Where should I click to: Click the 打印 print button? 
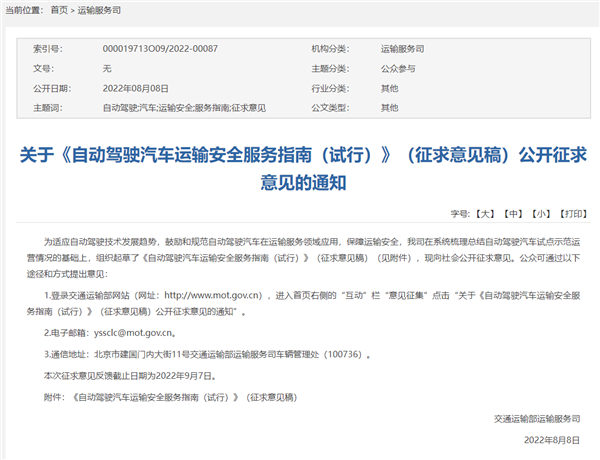click(573, 214)
